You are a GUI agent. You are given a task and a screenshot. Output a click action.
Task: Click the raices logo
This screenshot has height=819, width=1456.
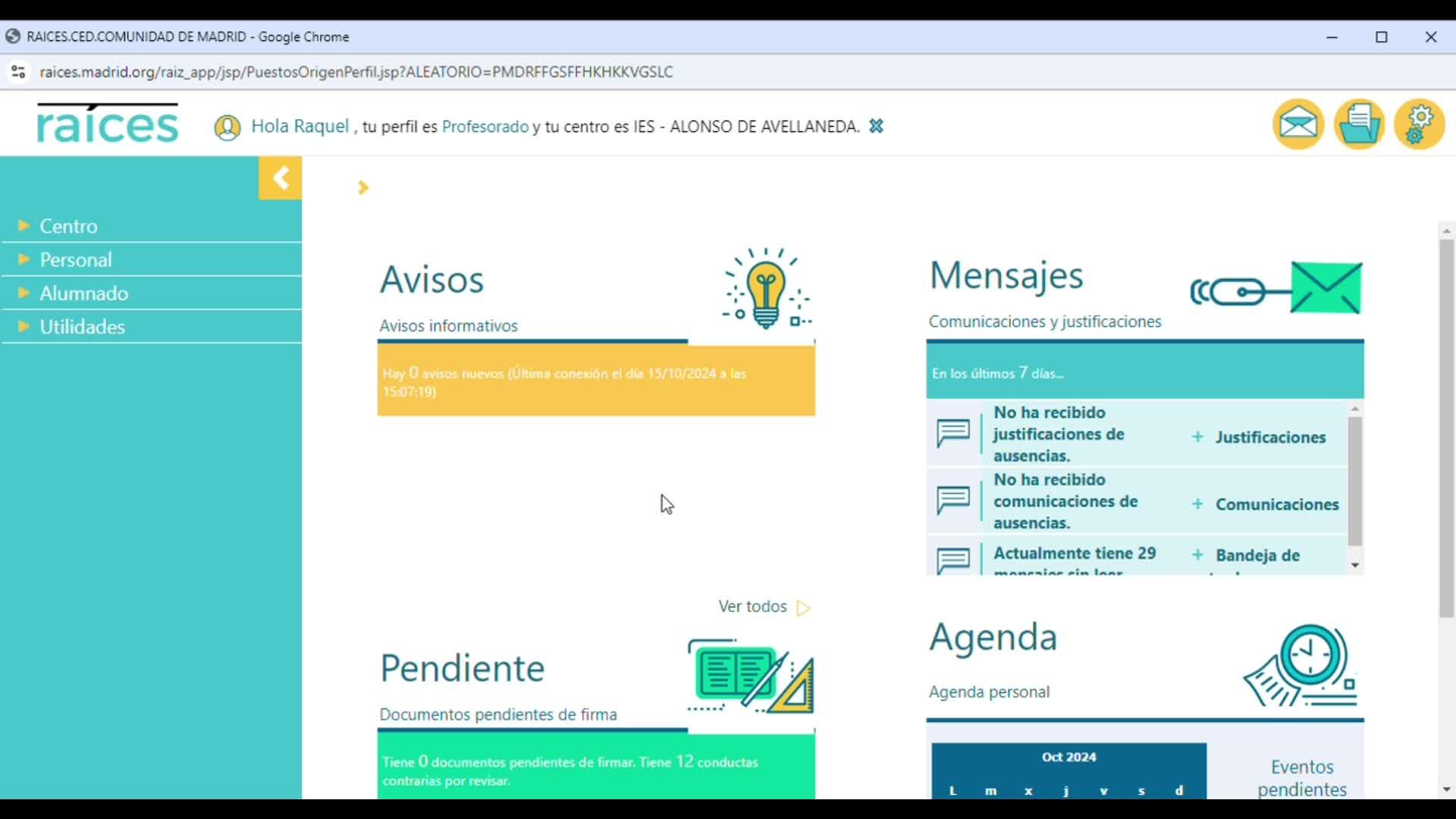pos(108,124)
